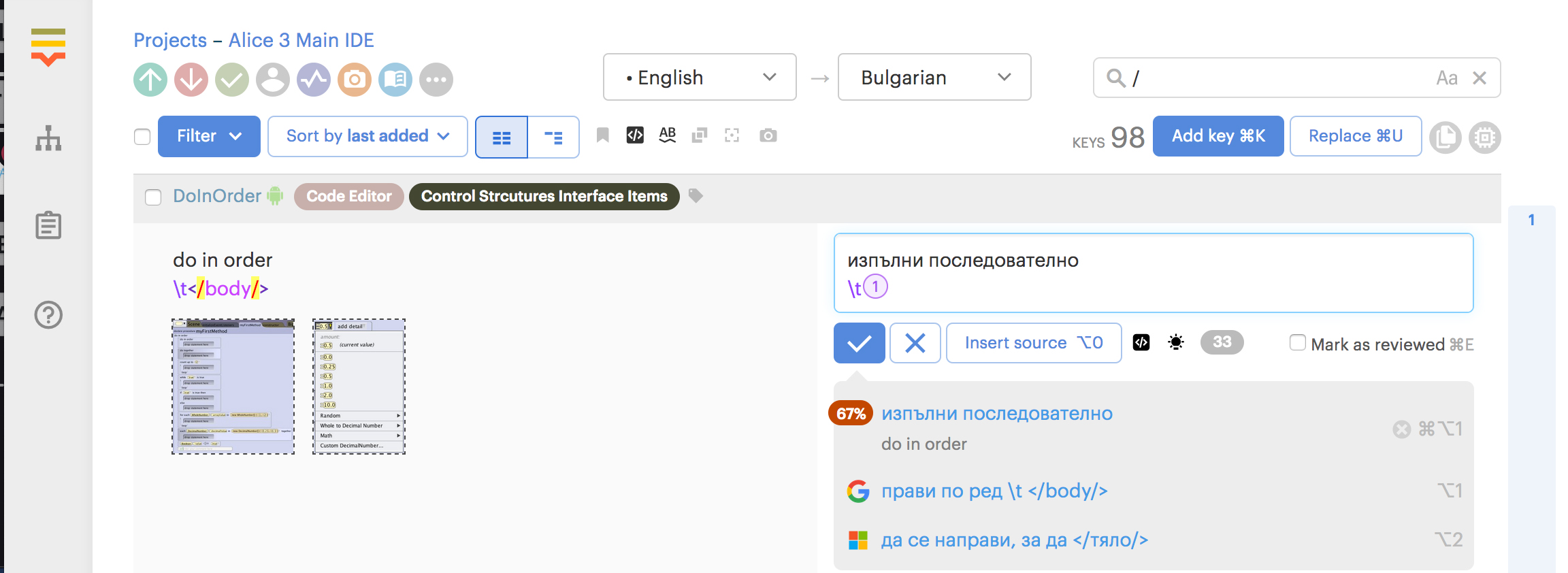The width and height of the screenshot is (1568, 573).
Task: Toggle the bookmark filter icon
Action: (602, 135)
